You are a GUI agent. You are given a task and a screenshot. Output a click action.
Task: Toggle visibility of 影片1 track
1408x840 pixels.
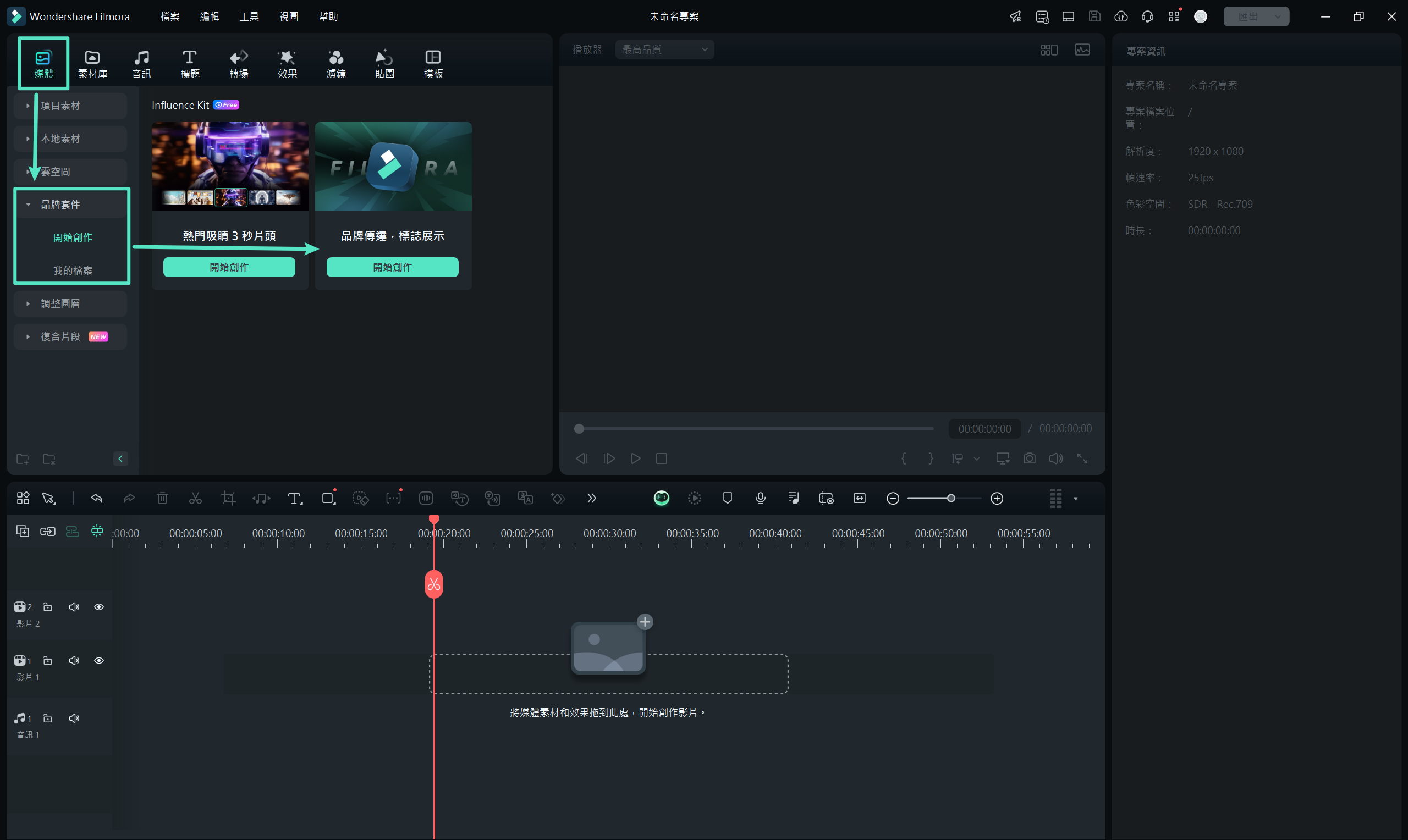(x=98, y=660)
